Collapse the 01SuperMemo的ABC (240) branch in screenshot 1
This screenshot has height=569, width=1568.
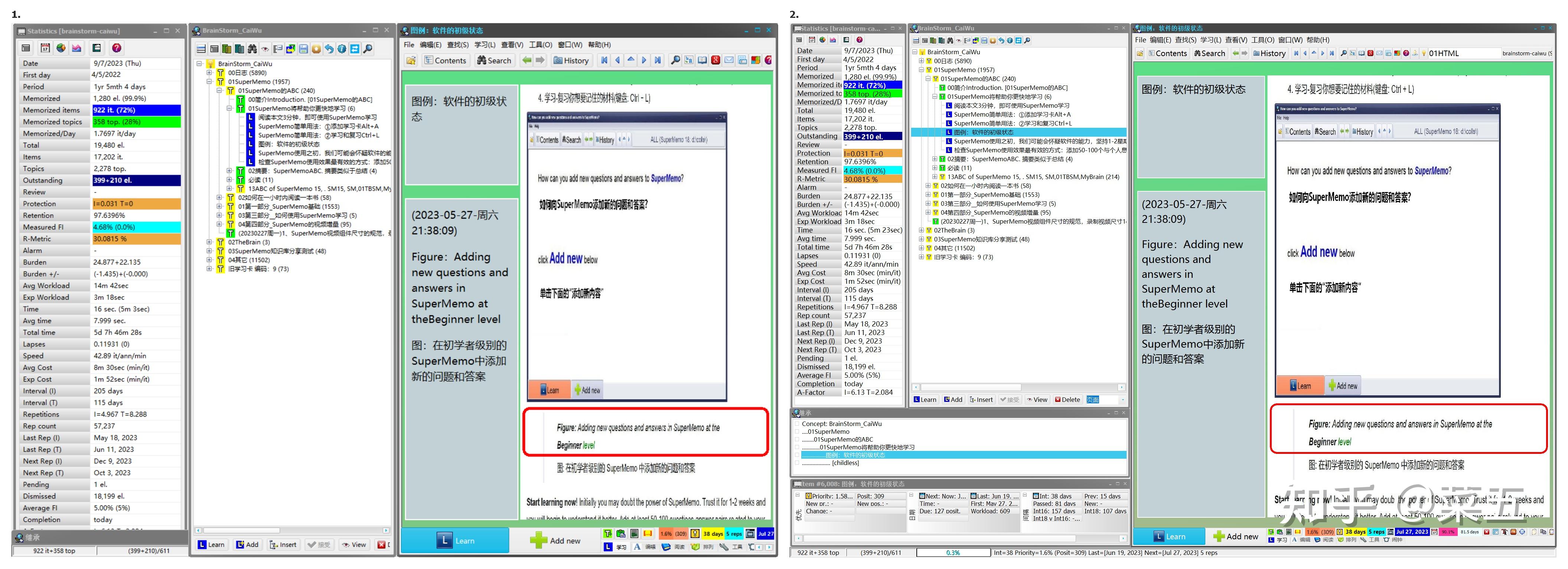click(220, 91)
